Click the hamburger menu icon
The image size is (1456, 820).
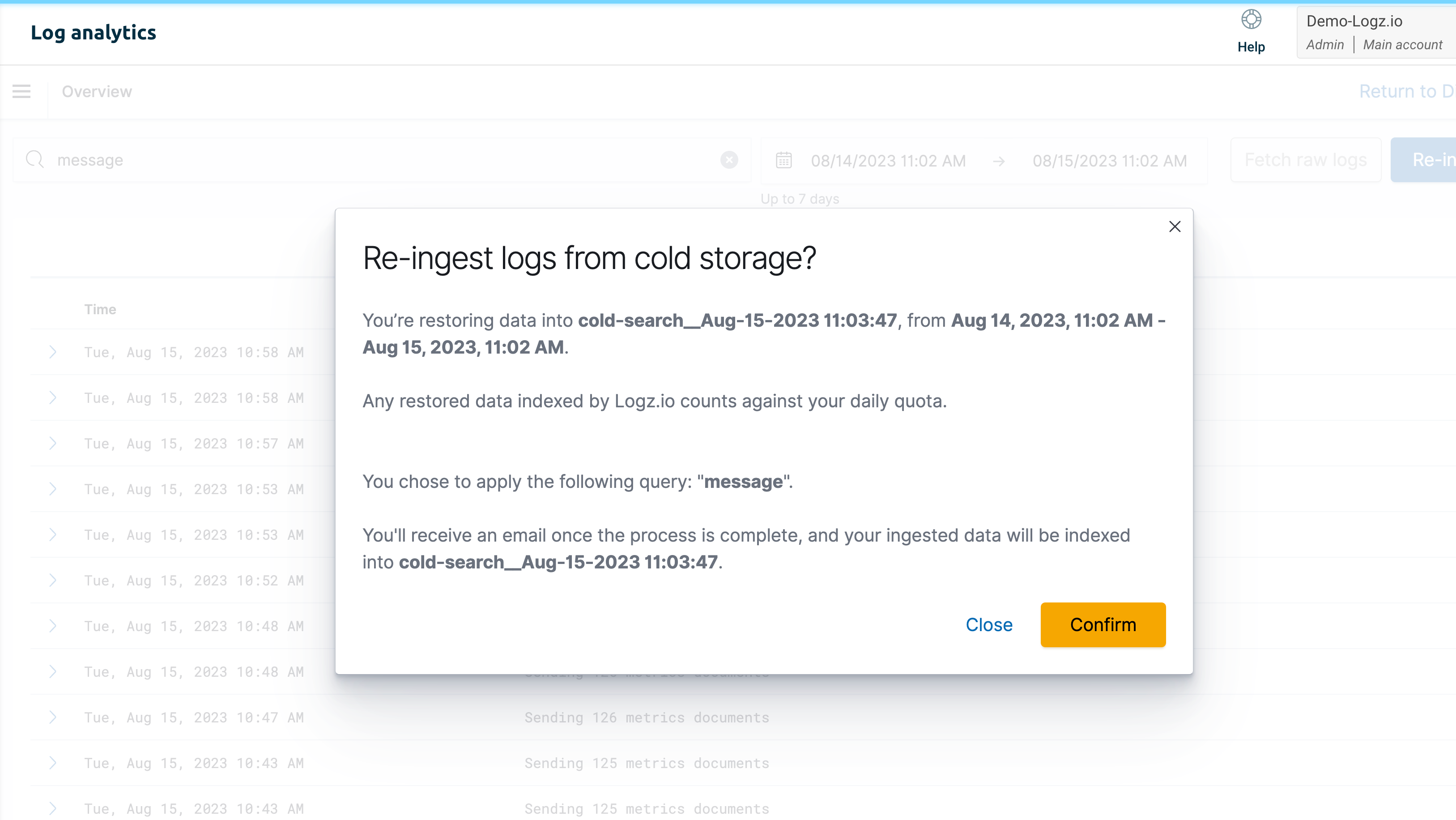(22, 91)
